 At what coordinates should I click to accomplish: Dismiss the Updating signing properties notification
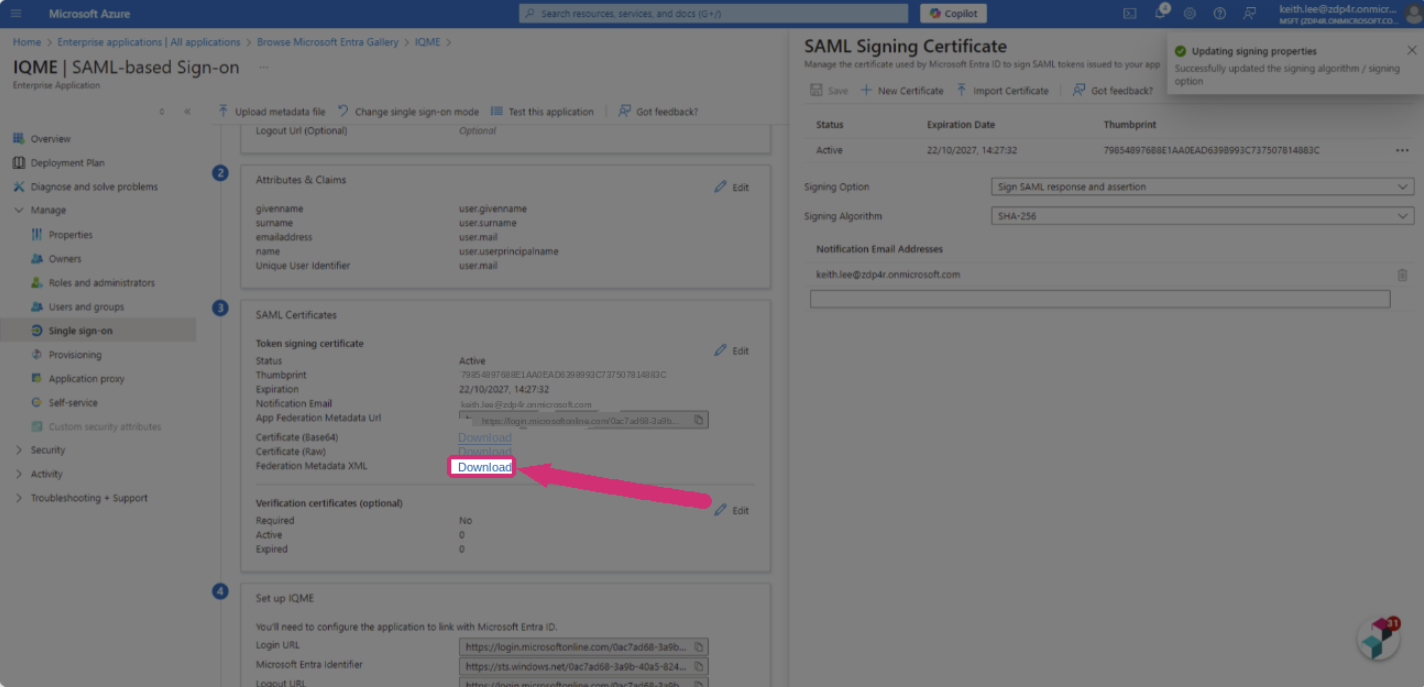point(1412,50)
